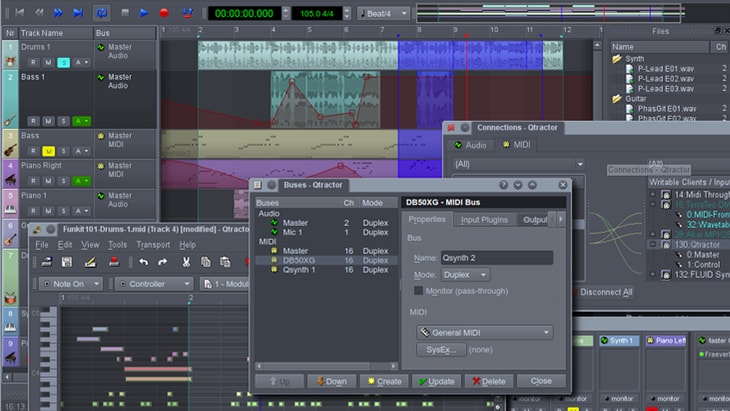Start playback with the play icon
Viewport: 730px width, 411px height.
144,13
